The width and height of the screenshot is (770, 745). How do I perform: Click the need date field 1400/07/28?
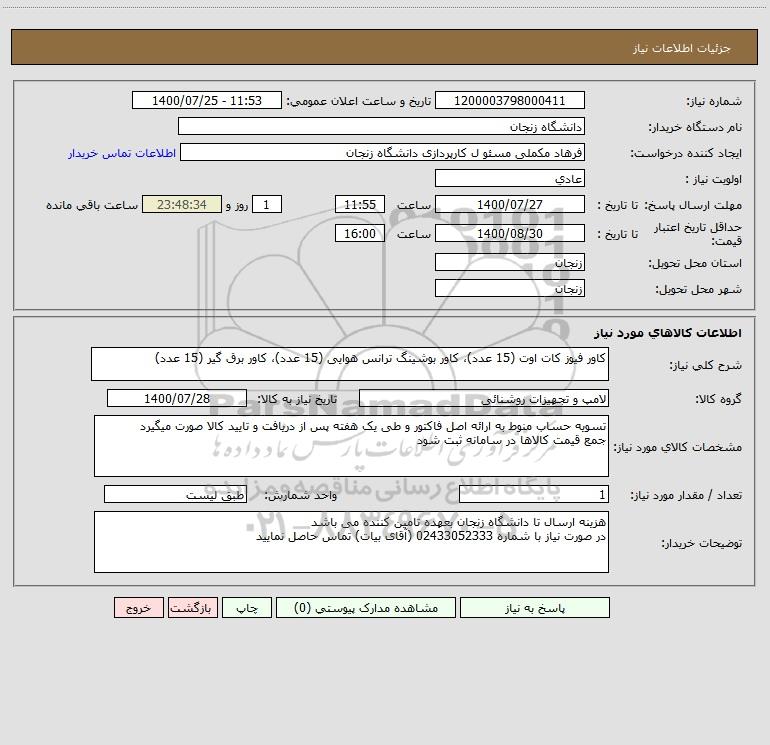177,398
